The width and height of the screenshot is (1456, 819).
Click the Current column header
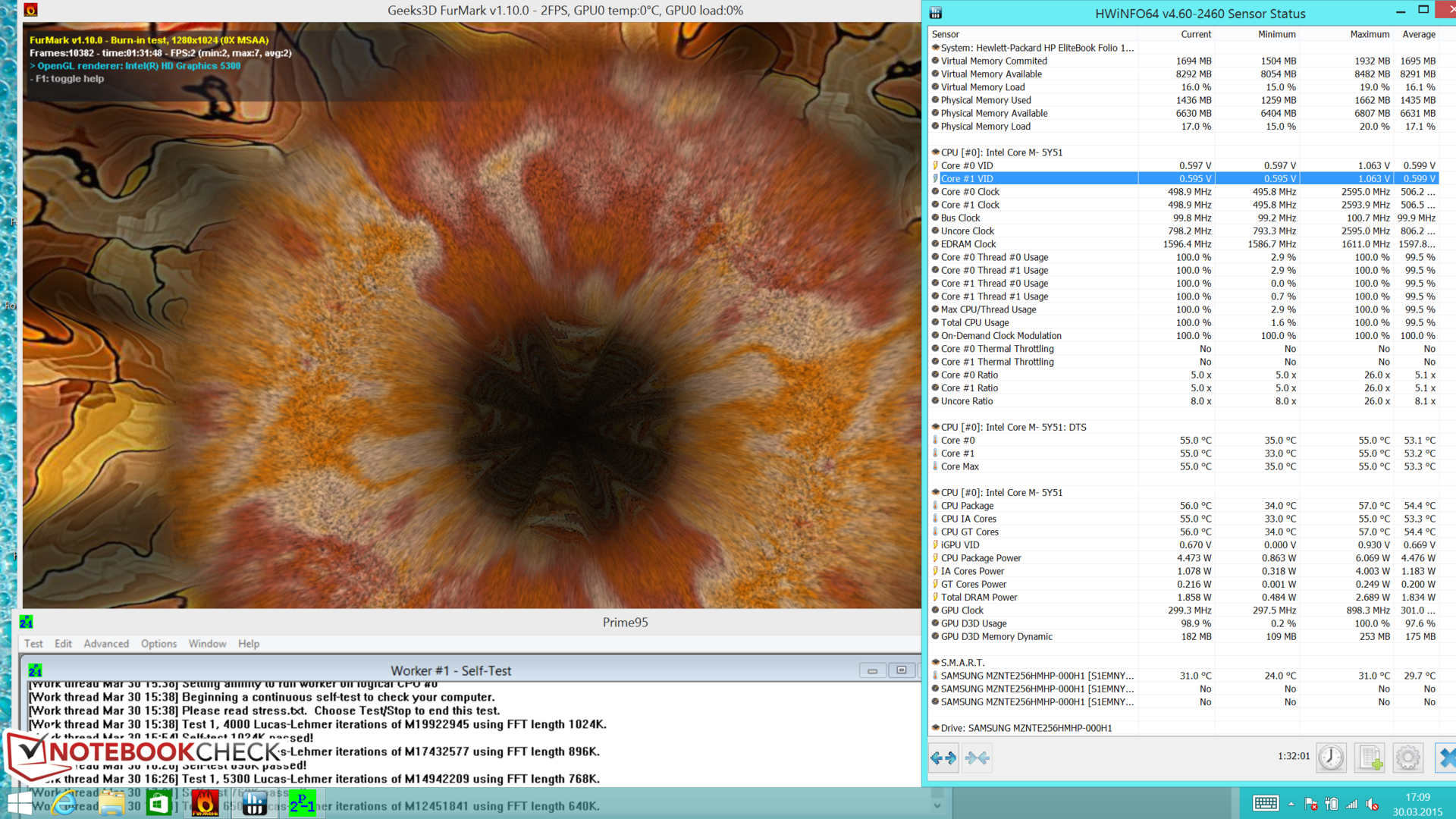(1196, 34)
